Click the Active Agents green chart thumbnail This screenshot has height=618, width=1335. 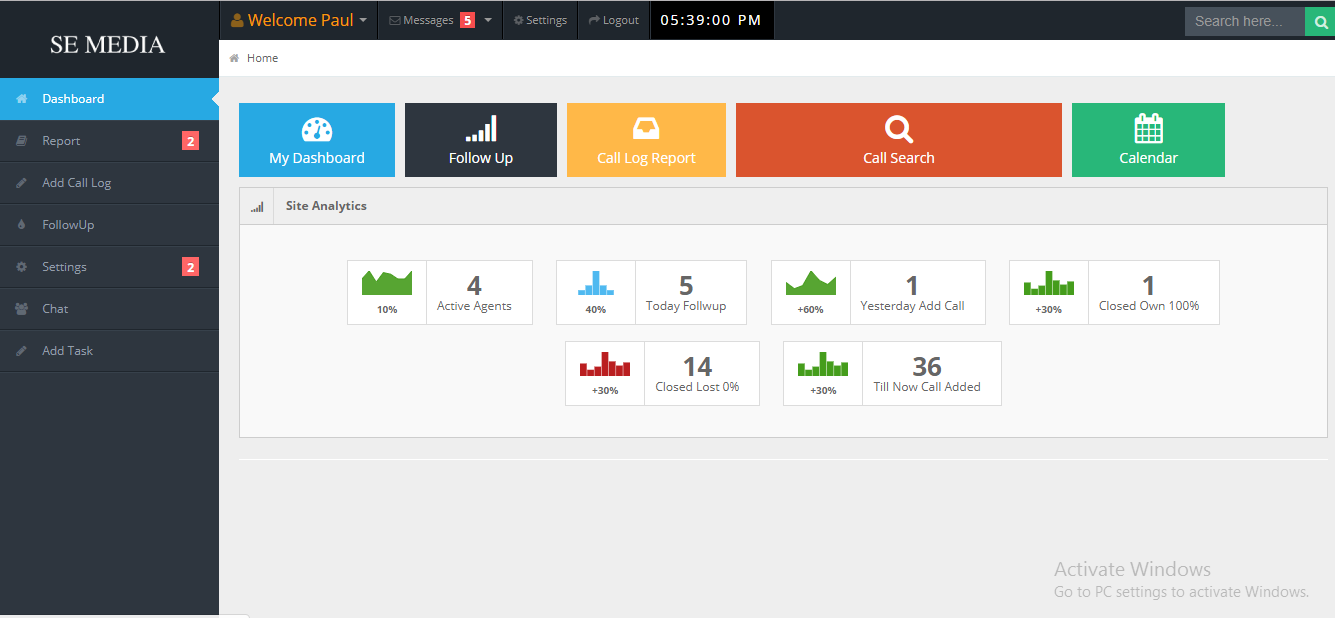coord(387,282)
